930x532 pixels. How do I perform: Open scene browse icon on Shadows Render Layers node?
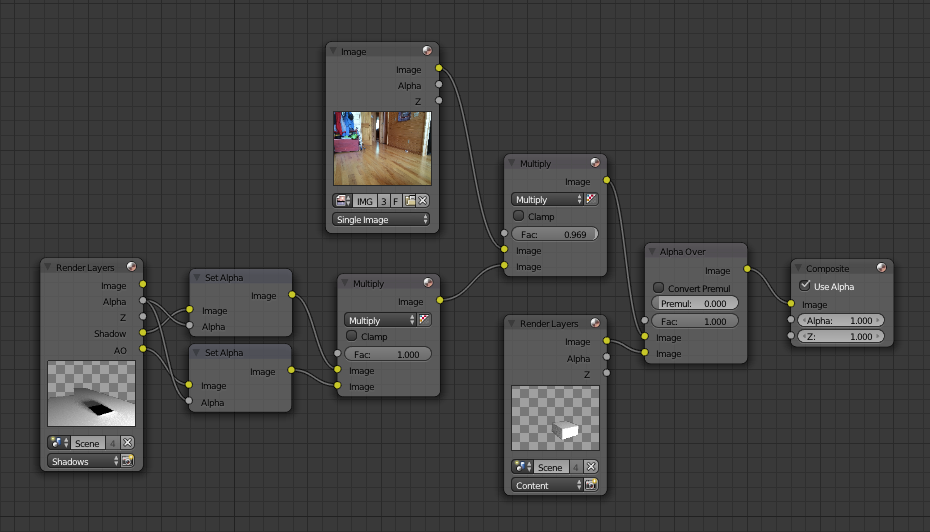coord(58,443)
